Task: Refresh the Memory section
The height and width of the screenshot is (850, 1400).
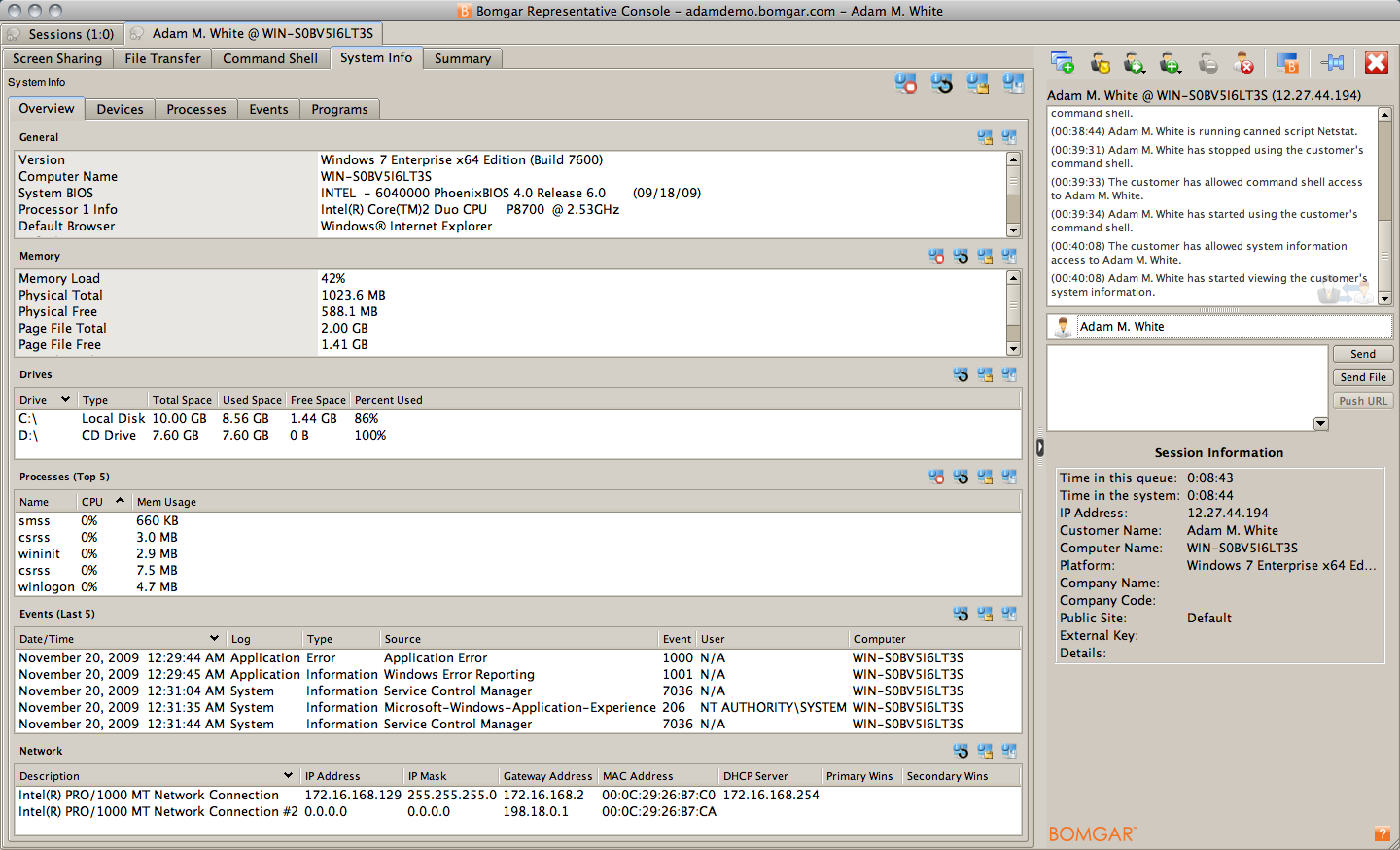Action: 961,255
